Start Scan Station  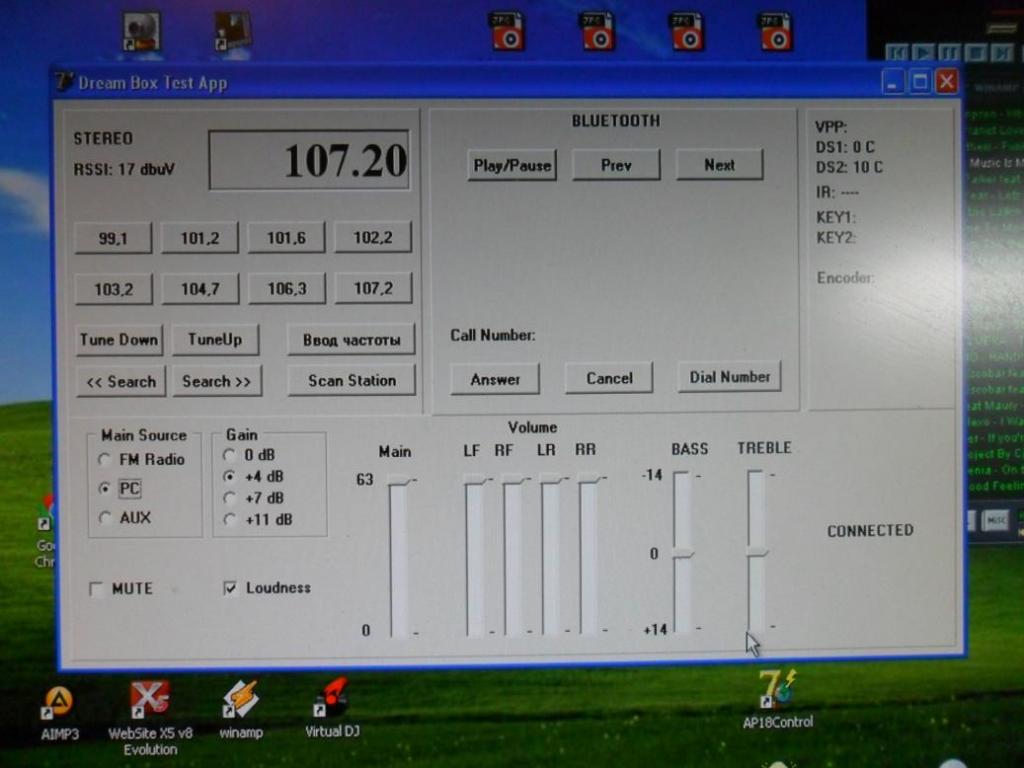pyautogui.click(x=351, y=380)
